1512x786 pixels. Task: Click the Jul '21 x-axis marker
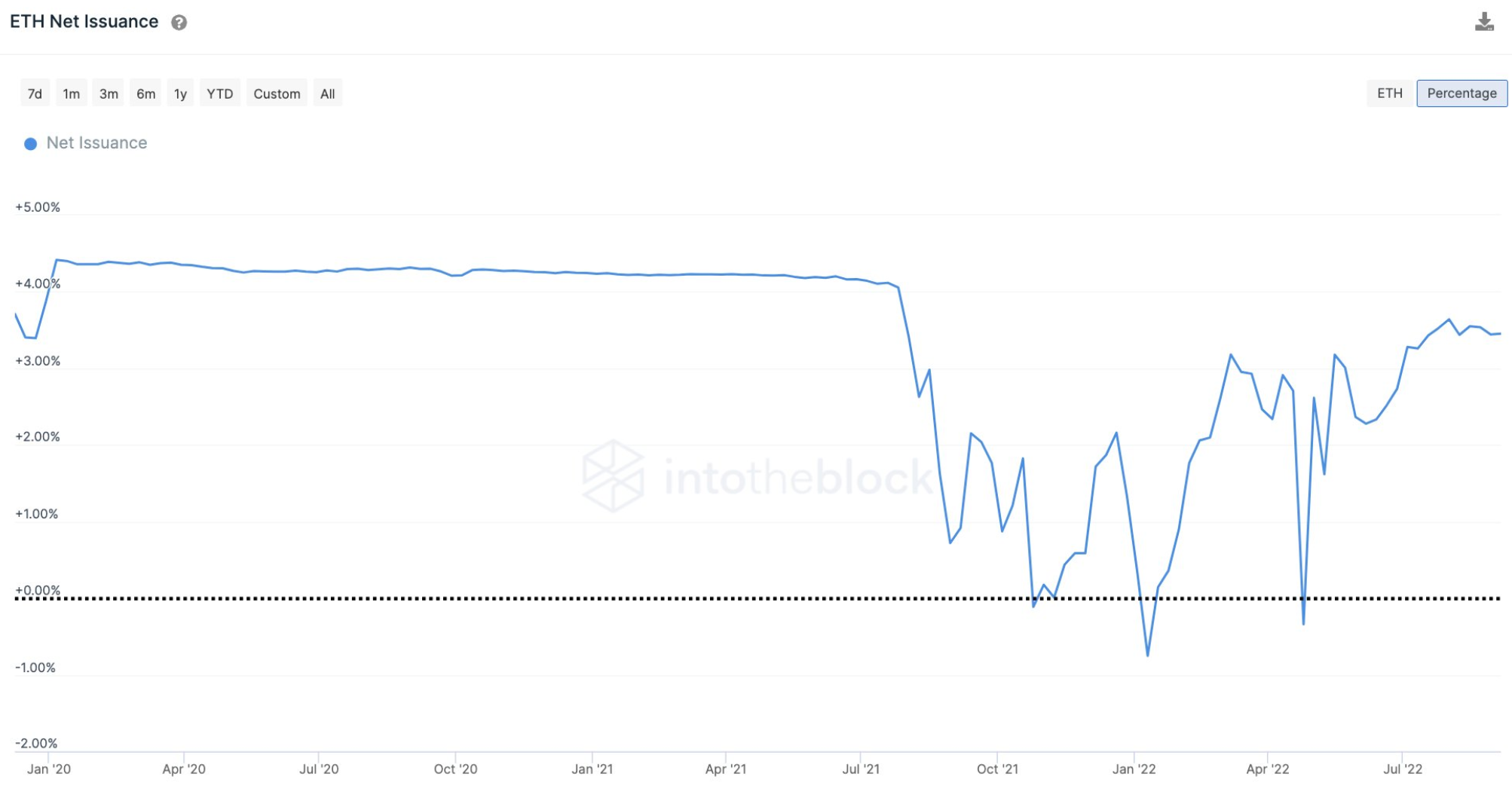tap(861, 769)
